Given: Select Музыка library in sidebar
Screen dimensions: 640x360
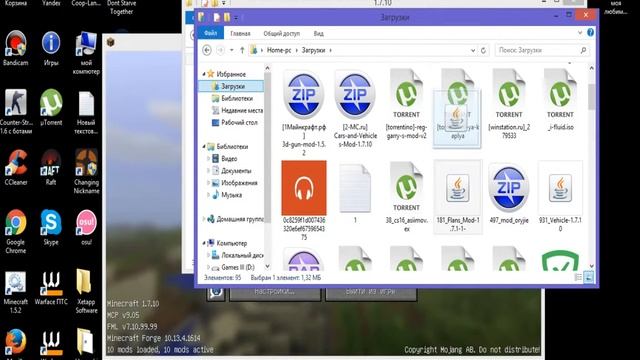Looking at the screenshot, I should [227, 195].
